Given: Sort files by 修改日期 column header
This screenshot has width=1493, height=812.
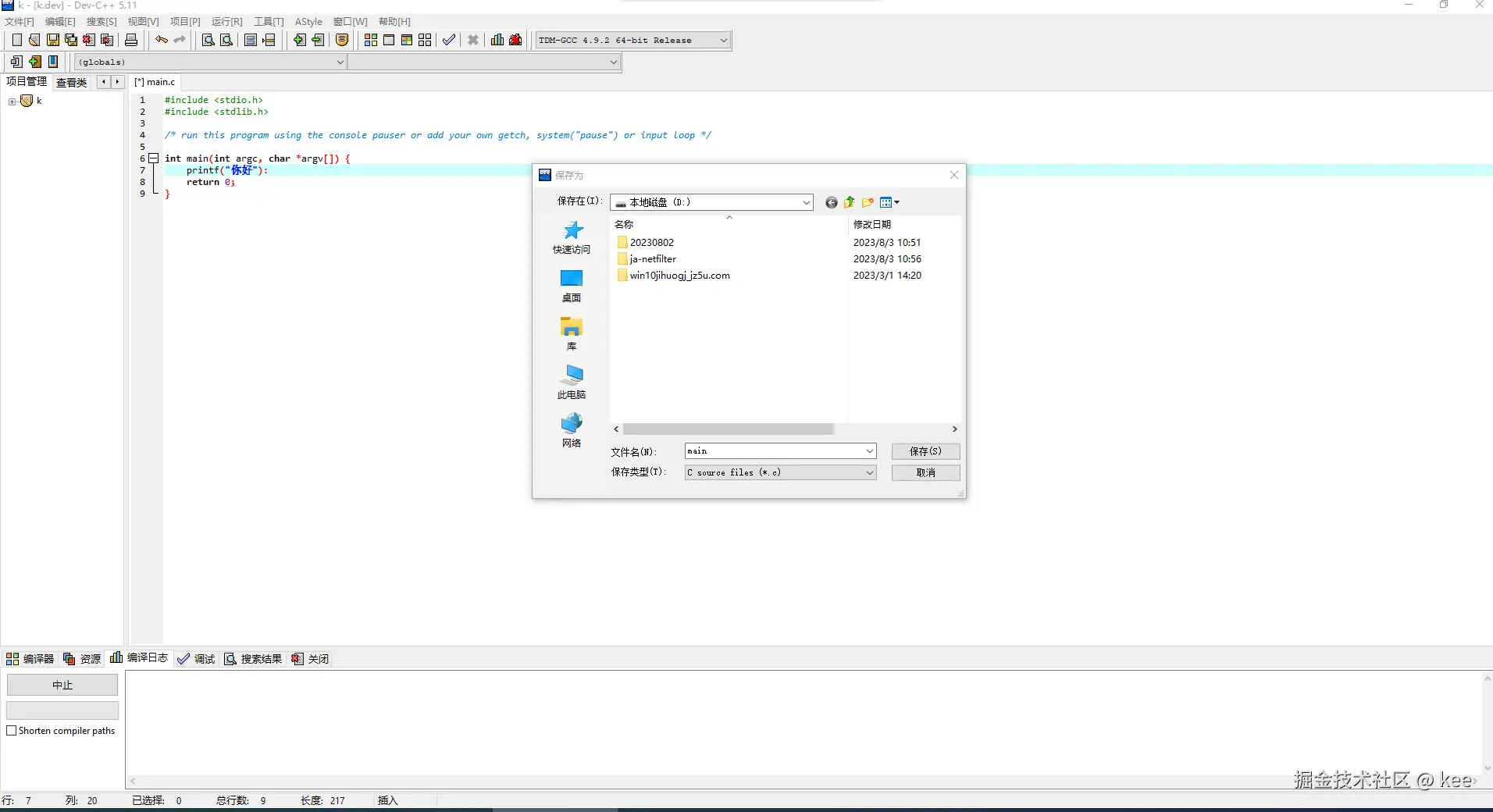Looking at the screenshot, I should tap(872, 224).
